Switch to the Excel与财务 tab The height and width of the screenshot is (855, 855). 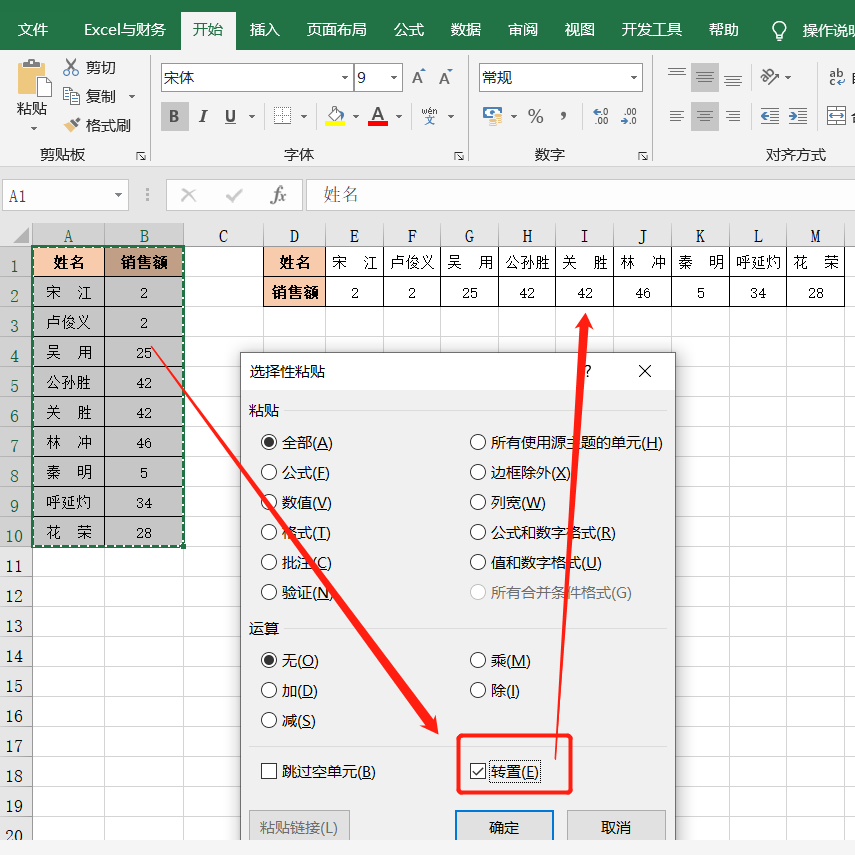125,29
